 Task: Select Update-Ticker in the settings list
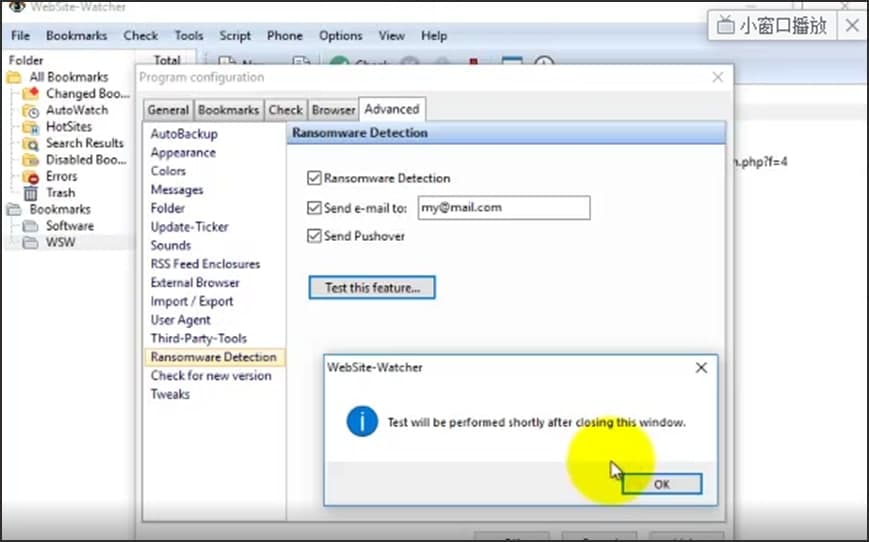click(x=189, y=227)
